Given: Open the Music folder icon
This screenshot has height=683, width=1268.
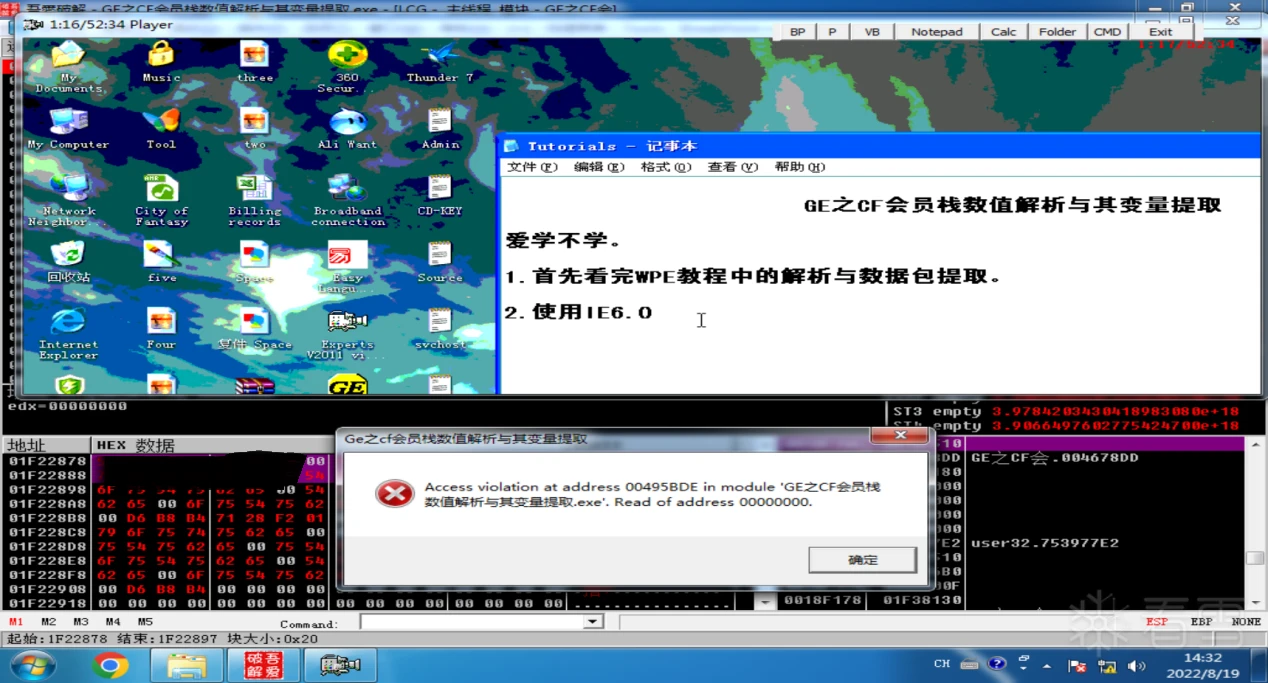Looking at the screenshot, I should (x=161, y=62).
